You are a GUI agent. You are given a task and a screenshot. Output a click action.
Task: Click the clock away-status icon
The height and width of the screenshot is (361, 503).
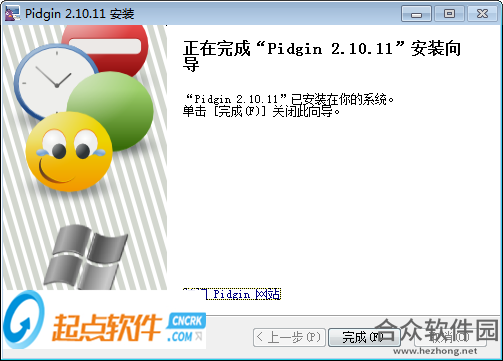[x=55, y=82]
